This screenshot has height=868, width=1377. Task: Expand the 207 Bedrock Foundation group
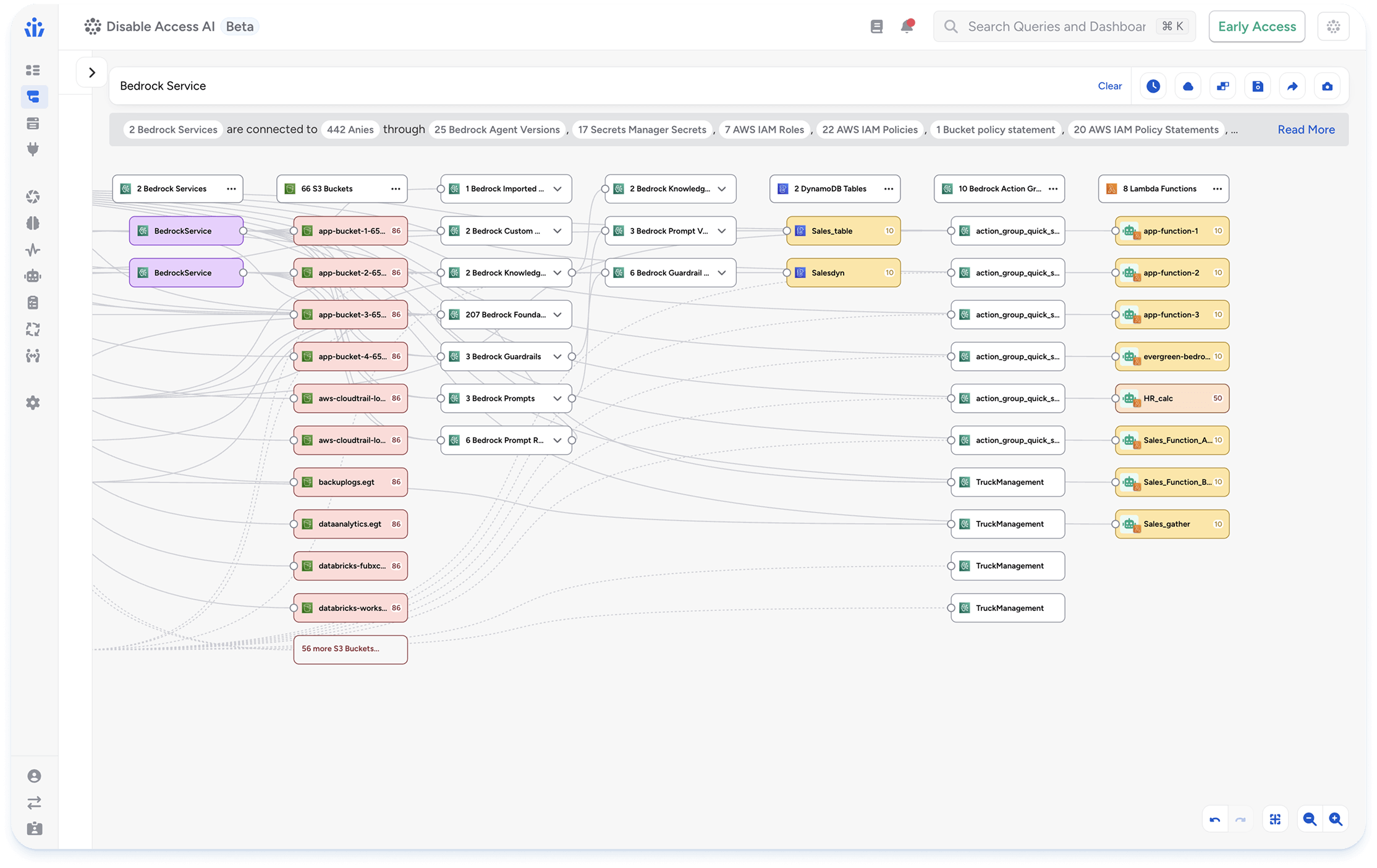[557, 314]
